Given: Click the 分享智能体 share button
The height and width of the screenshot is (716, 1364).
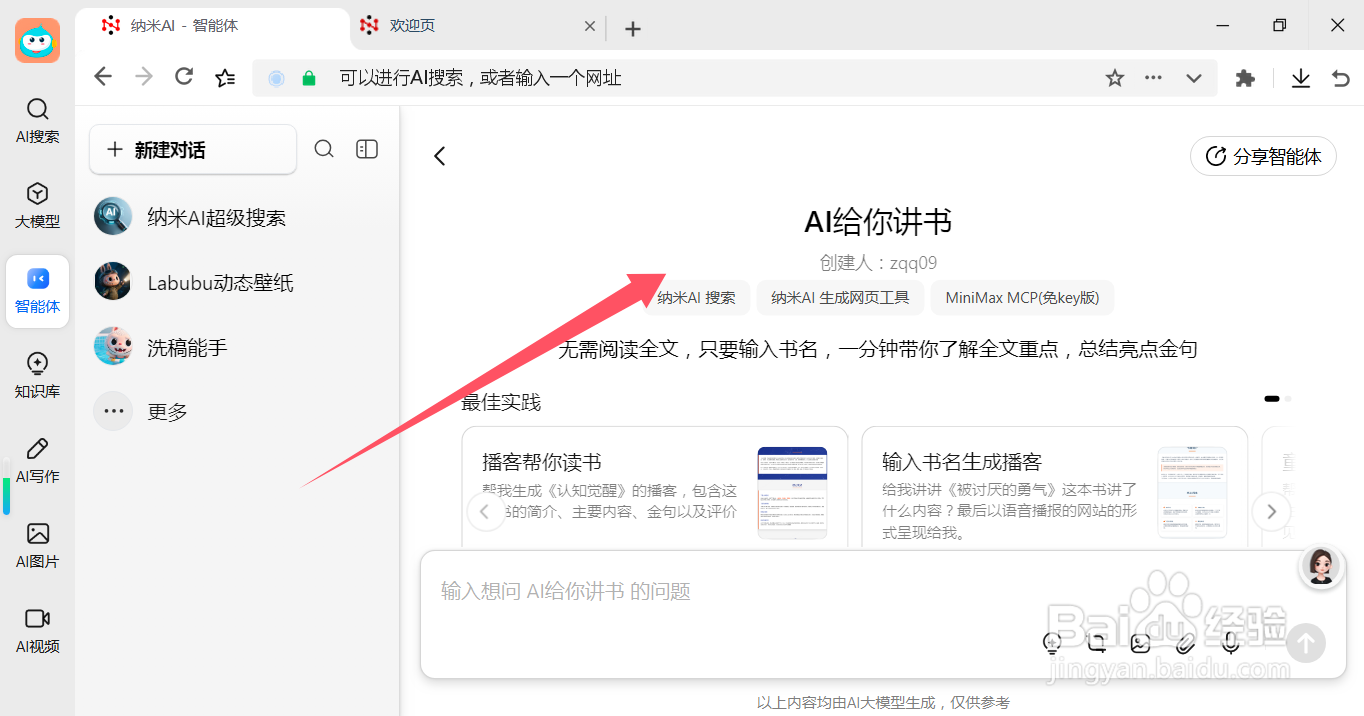Looking at the screenshot, I should click(x=1263, y=156).
